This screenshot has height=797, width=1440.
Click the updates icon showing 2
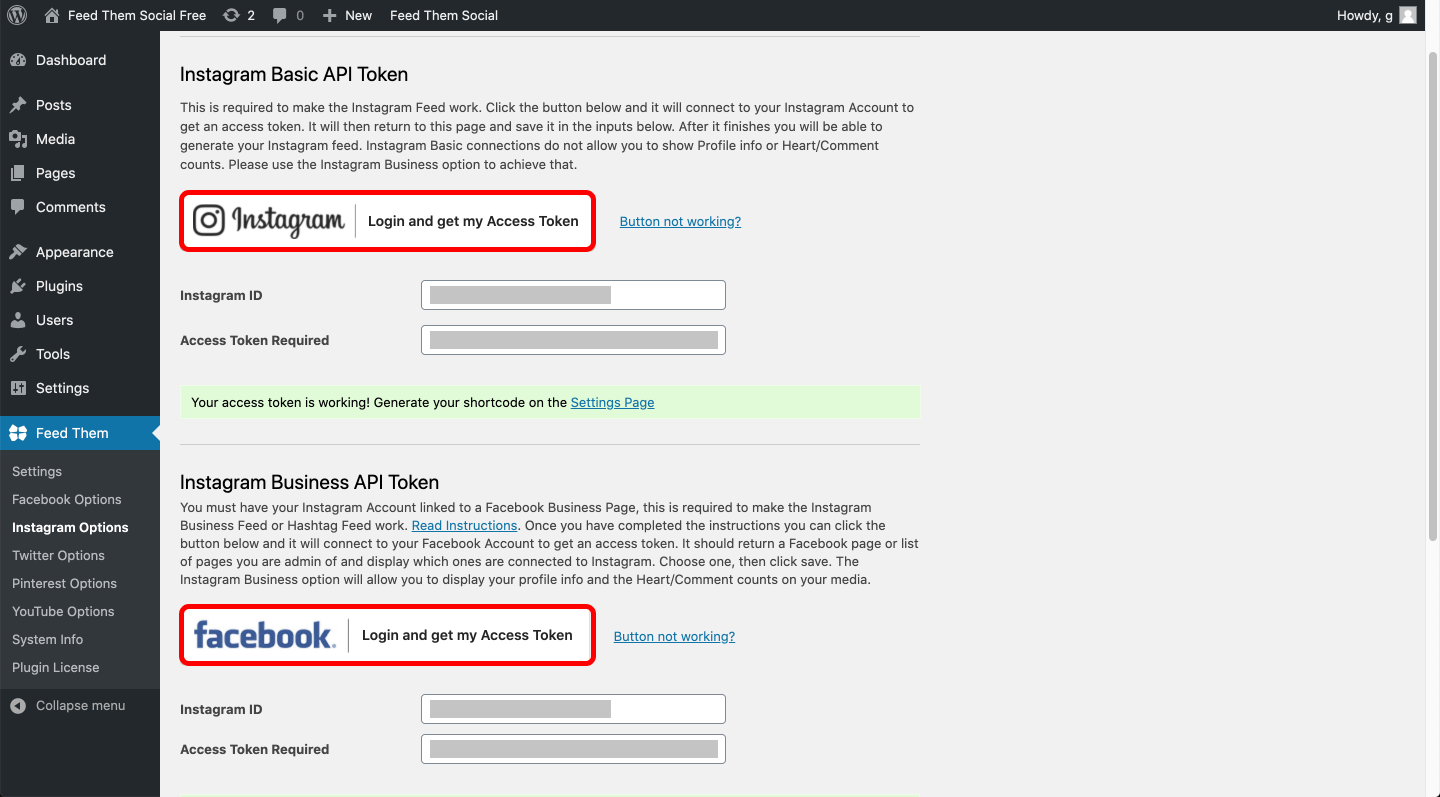231,15
